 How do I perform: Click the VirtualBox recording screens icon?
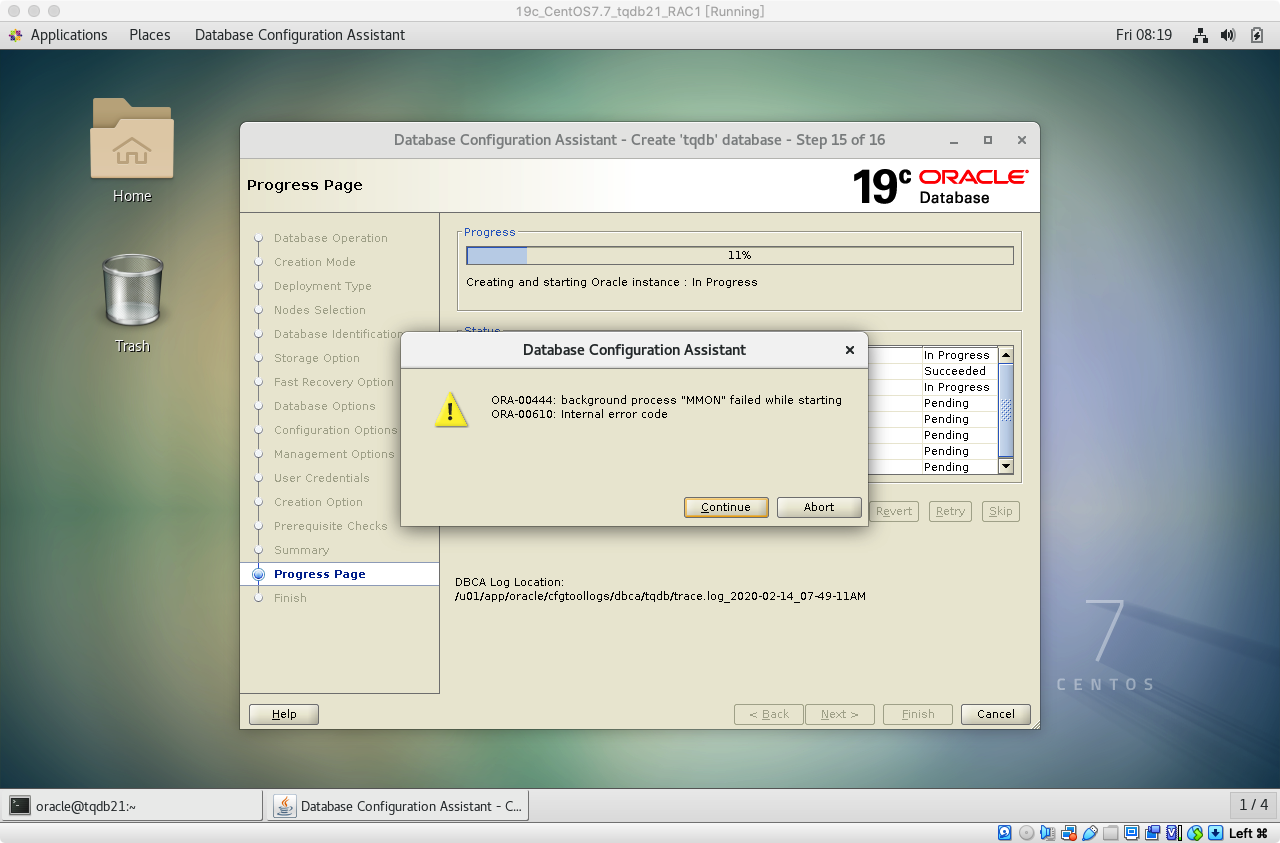pos(1153,832)
